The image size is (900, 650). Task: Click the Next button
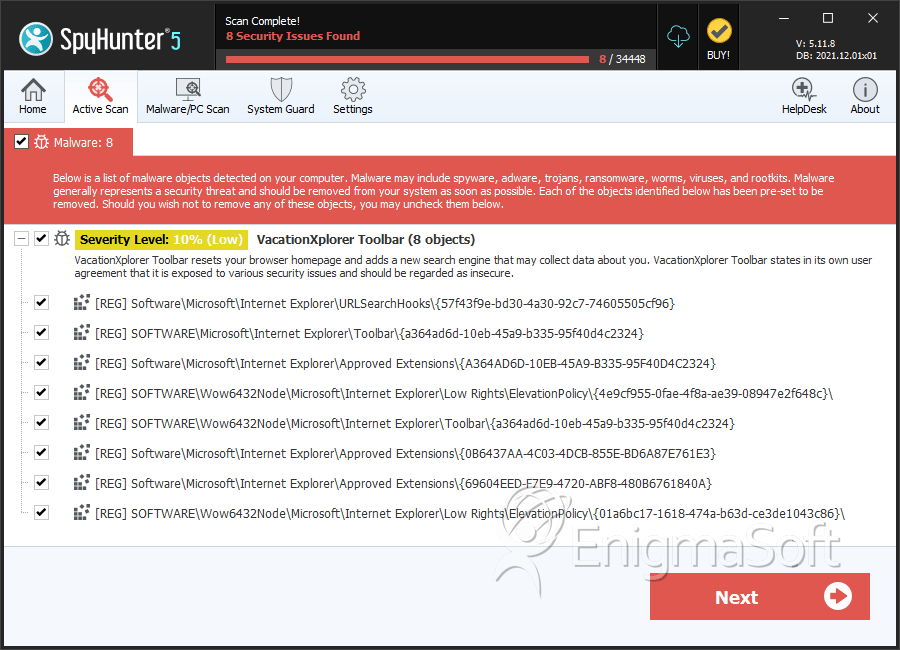(759, 597)
